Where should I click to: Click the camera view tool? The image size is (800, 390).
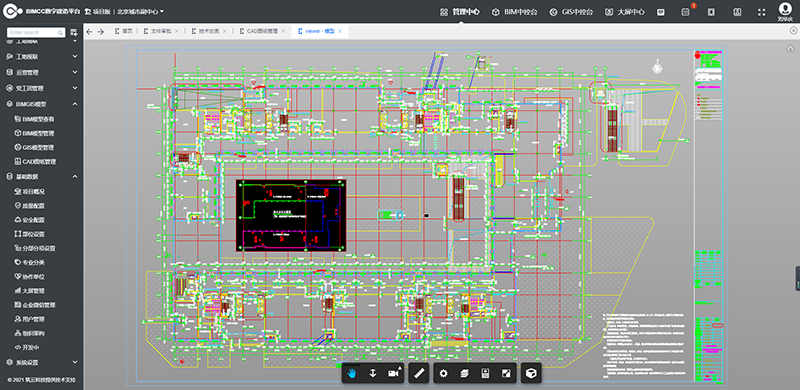click(393, 373)
